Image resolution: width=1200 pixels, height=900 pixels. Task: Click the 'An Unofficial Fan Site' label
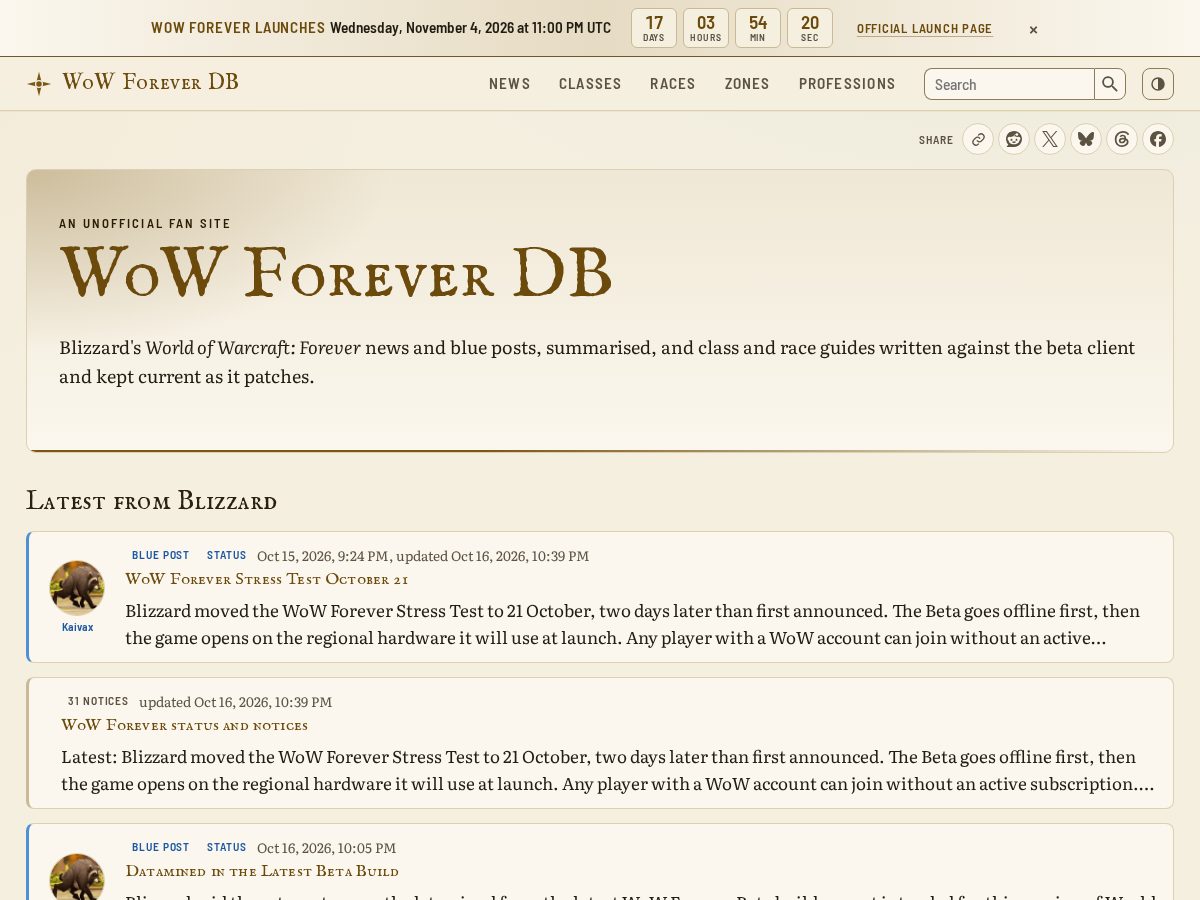[145, 224]
